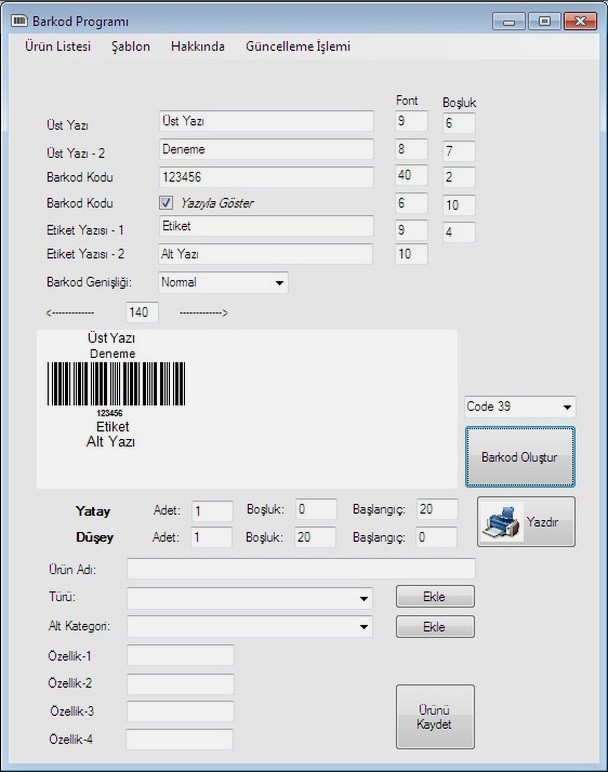Screen dimensions: 608x772
Task: Click the Düşey Adet field
Action: tap(211, 537)
